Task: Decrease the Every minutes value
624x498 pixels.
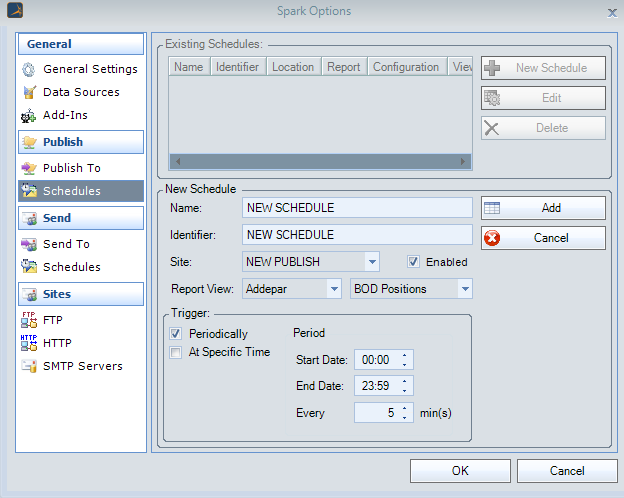Action: tap(404, 418)
